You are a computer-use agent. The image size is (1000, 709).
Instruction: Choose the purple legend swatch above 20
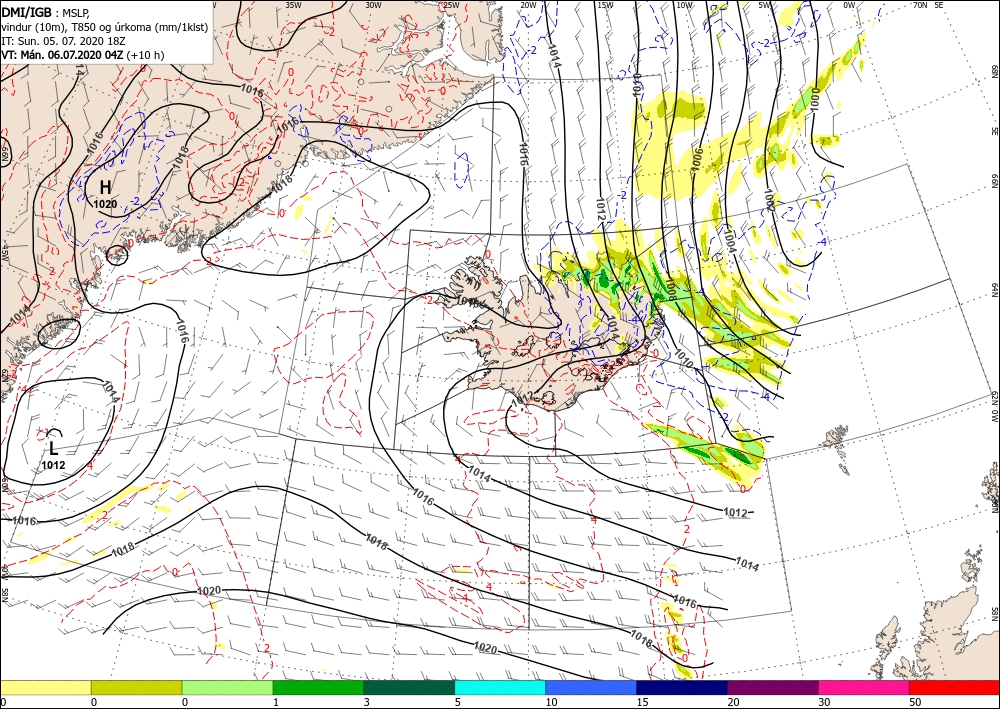(x=772, y=687)
